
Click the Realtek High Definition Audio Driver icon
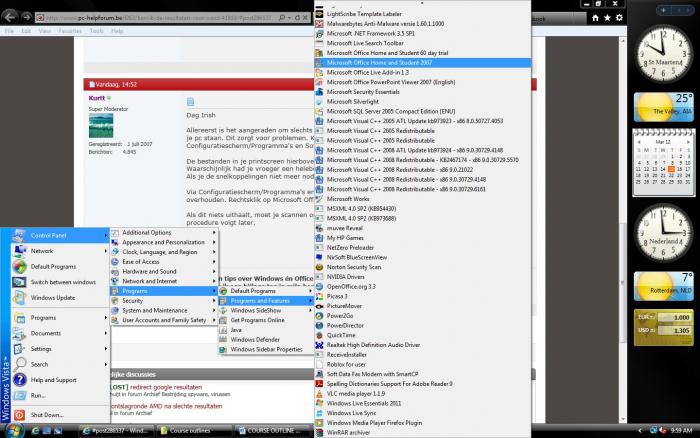pyautogui.click(x=319, y=345)
